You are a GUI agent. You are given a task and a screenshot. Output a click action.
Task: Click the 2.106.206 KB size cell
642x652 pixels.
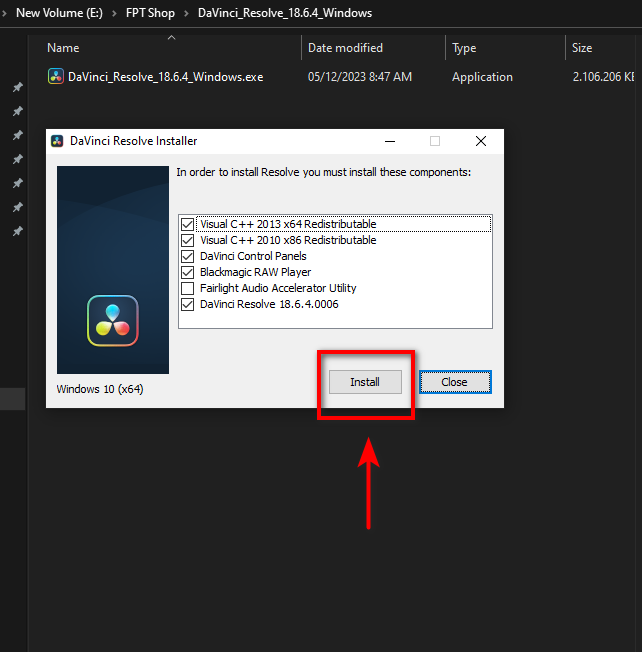point(603,77)
